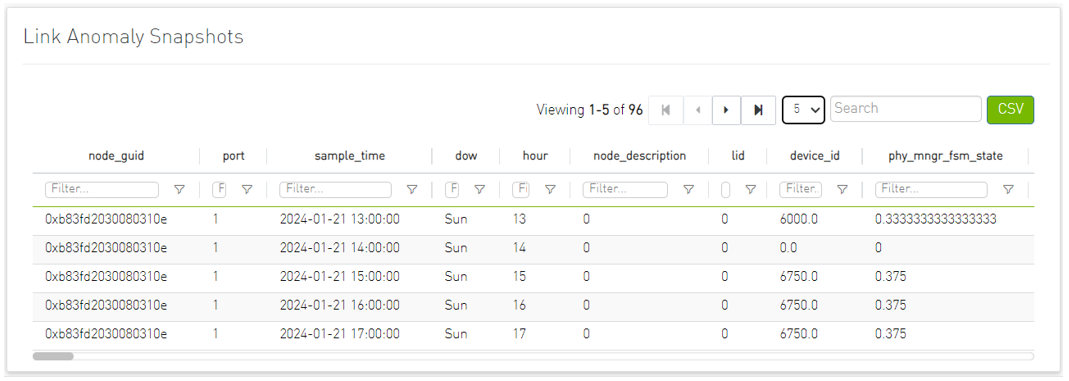This screenshot has width=1069, height=381.
Task: Click the node_description filter input
Action: click(x=625, y=189)
